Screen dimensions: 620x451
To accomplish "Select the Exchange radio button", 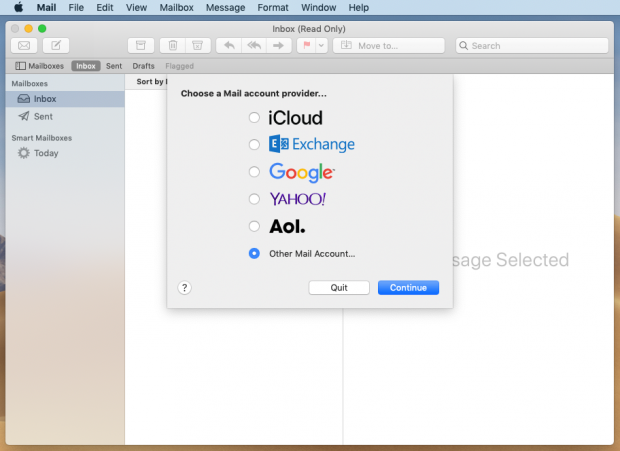I will point(254,144).
